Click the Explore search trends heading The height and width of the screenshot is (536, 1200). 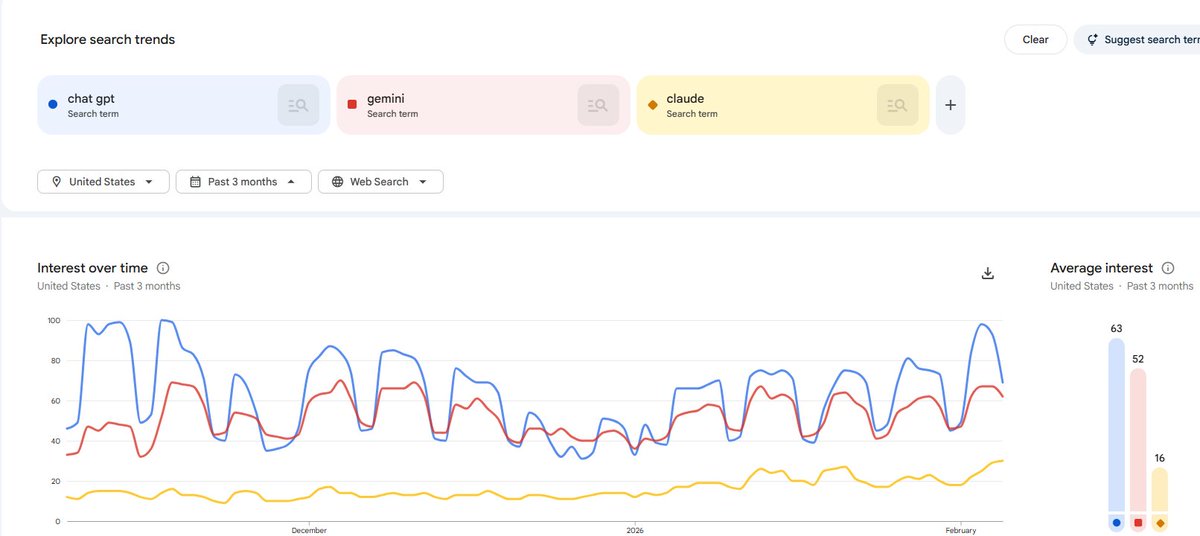(107, 40)
